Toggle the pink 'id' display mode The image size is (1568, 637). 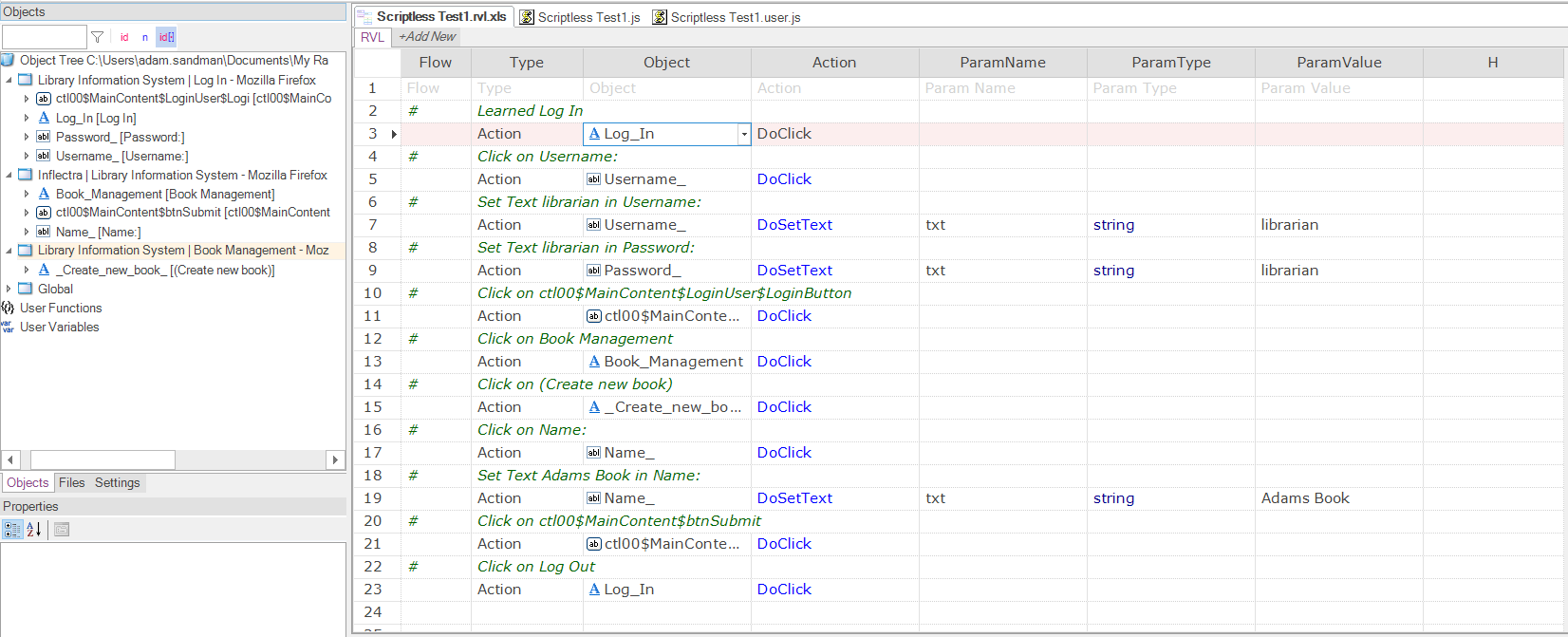pos(124,37)
